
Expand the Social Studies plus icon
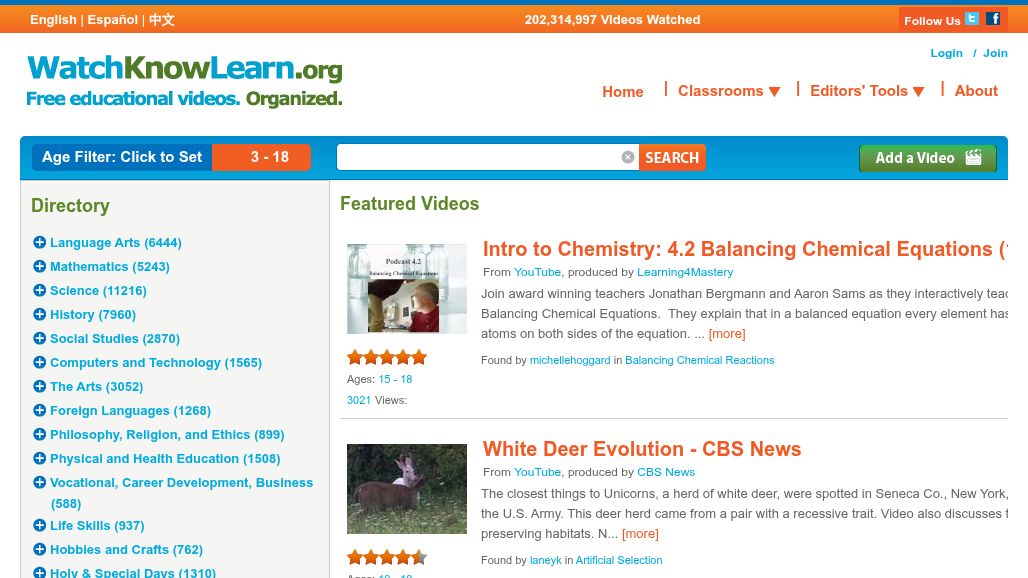pos(39,338)
